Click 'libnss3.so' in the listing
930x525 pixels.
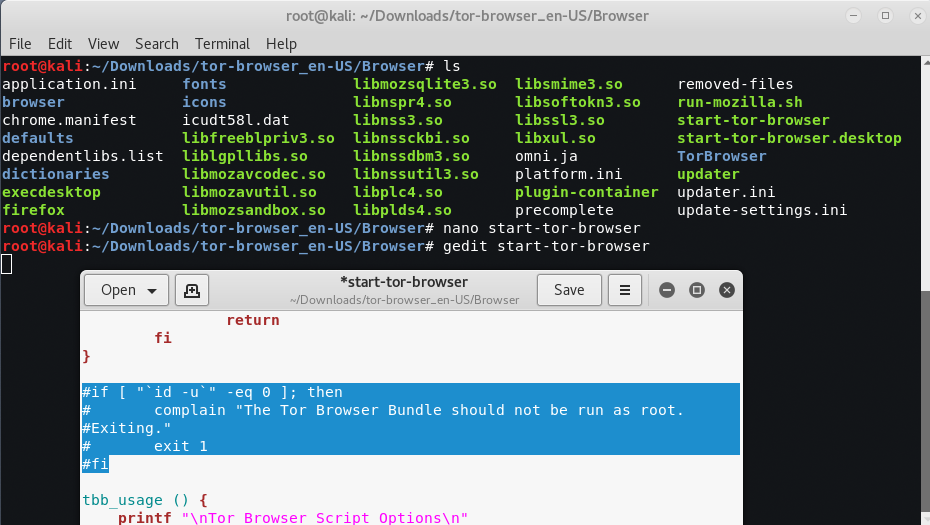click(x=398, y=120)
